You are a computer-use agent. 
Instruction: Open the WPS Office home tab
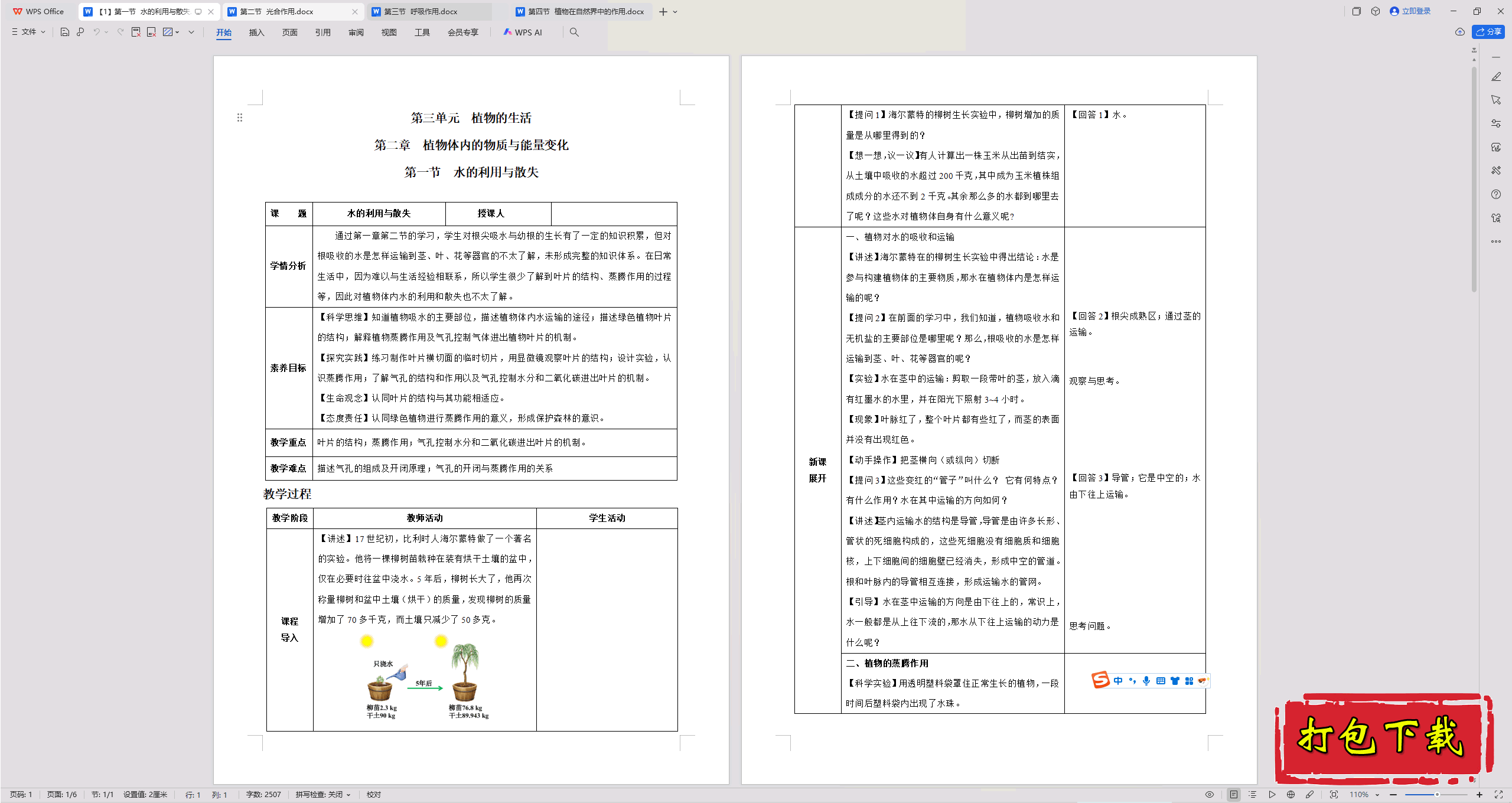(38, 12)
